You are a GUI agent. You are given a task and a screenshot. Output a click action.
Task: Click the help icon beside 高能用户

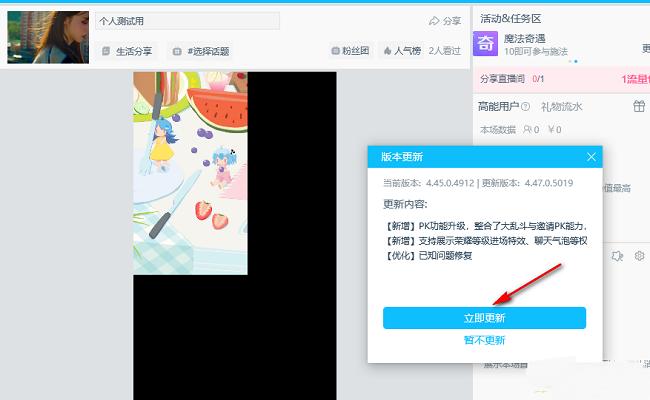[529, 107]
